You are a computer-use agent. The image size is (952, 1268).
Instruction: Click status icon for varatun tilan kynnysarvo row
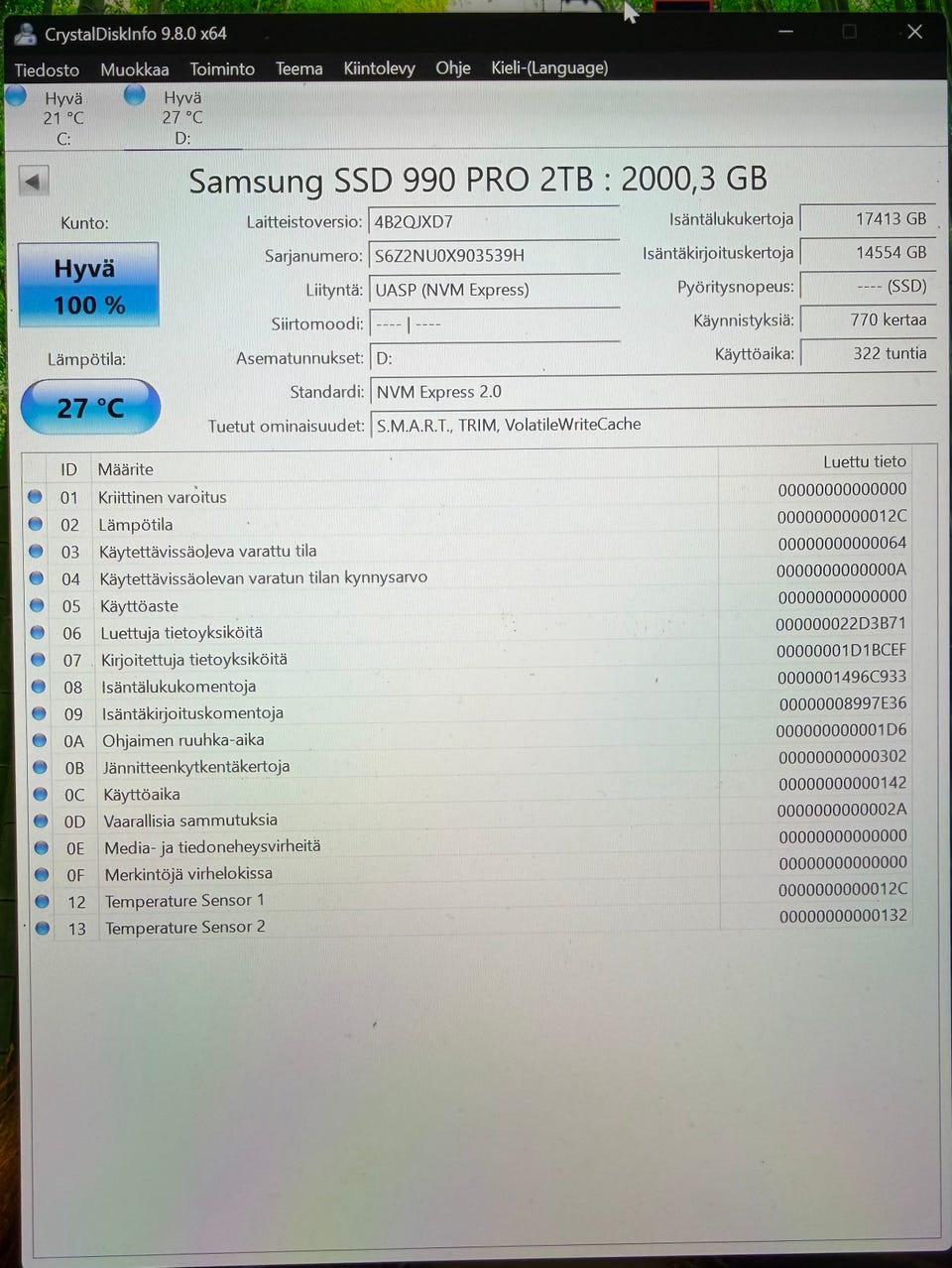coord(37,577)
